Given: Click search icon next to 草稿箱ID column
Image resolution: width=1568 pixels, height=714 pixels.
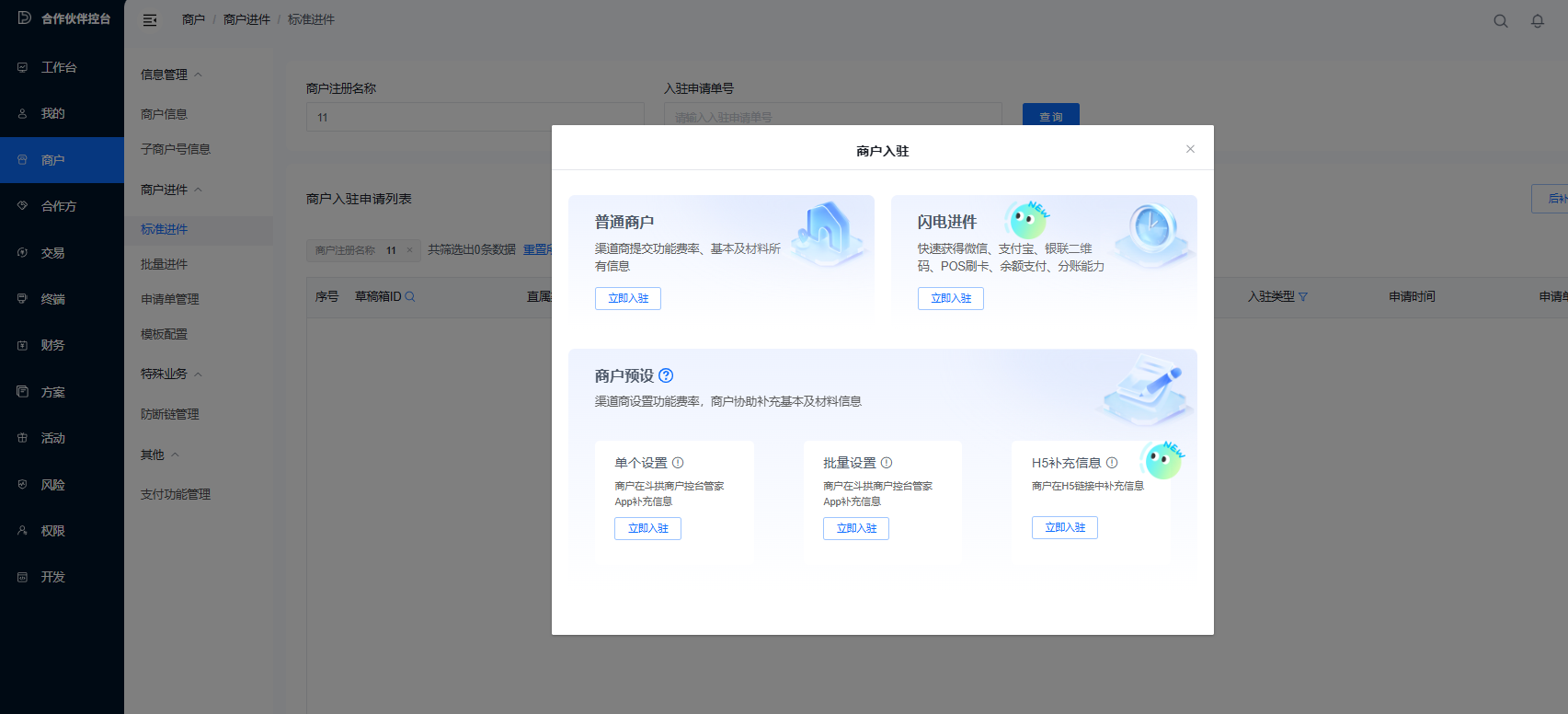Looking at the screenshot, I should (410, 296).
